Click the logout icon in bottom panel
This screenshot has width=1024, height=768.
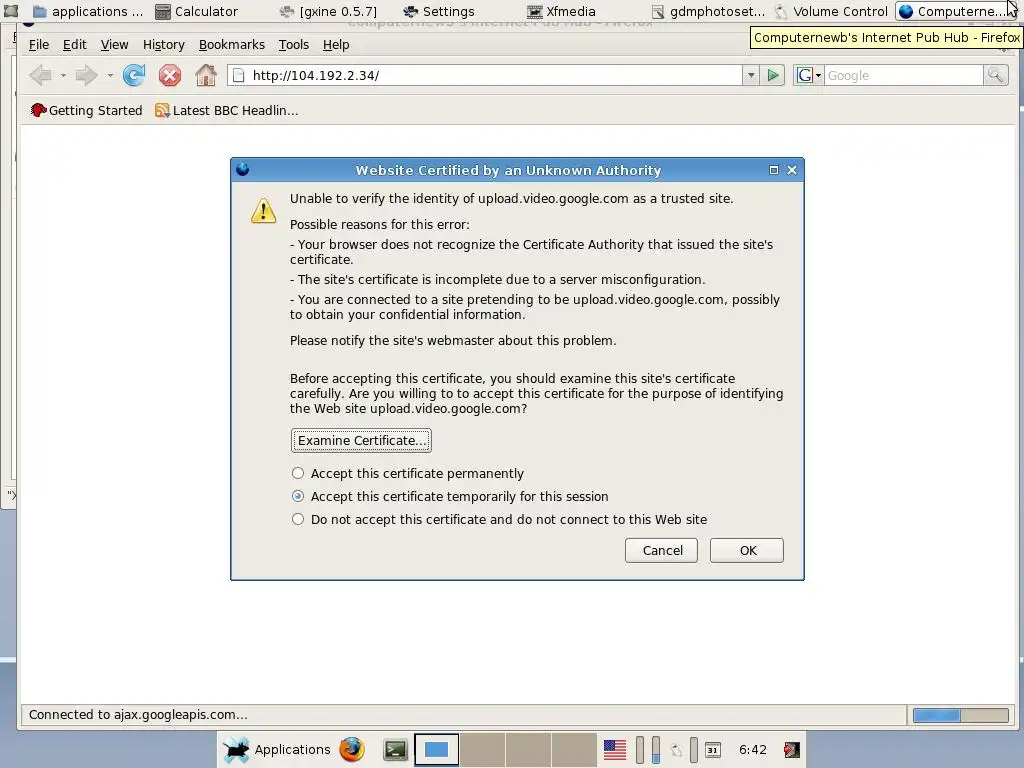point(792,750)
